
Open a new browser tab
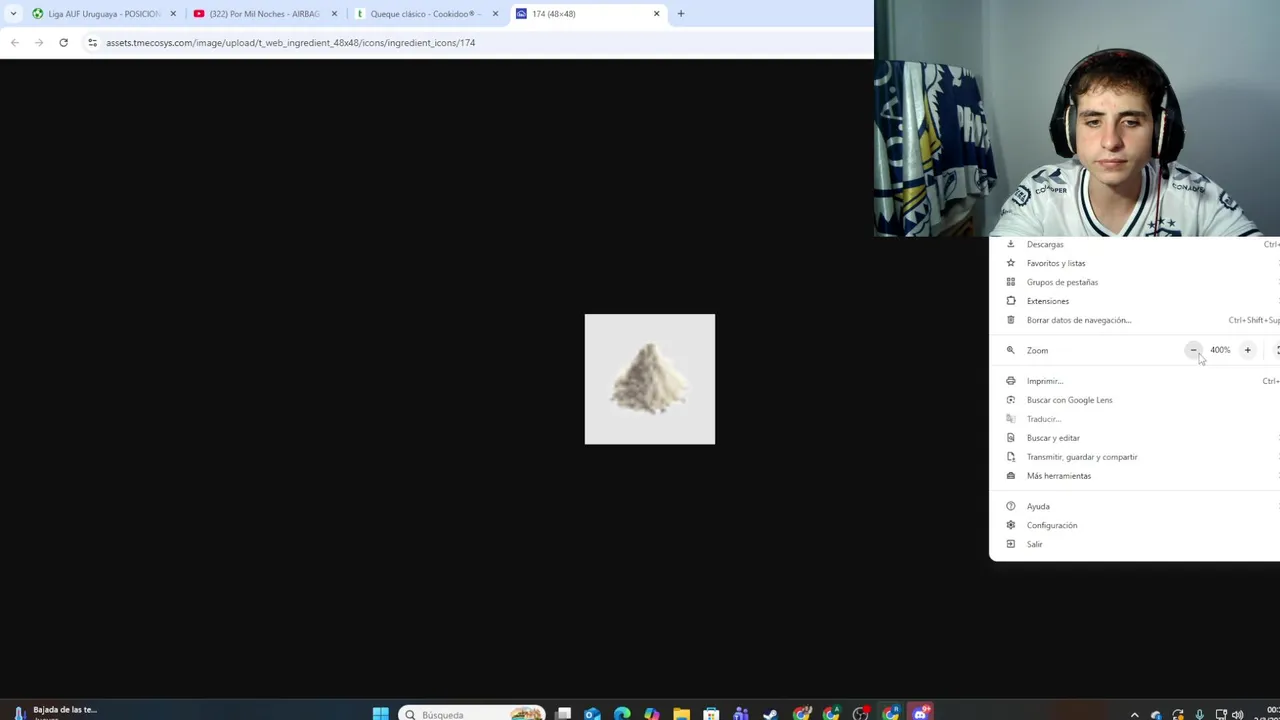click(x=681, y=14)
